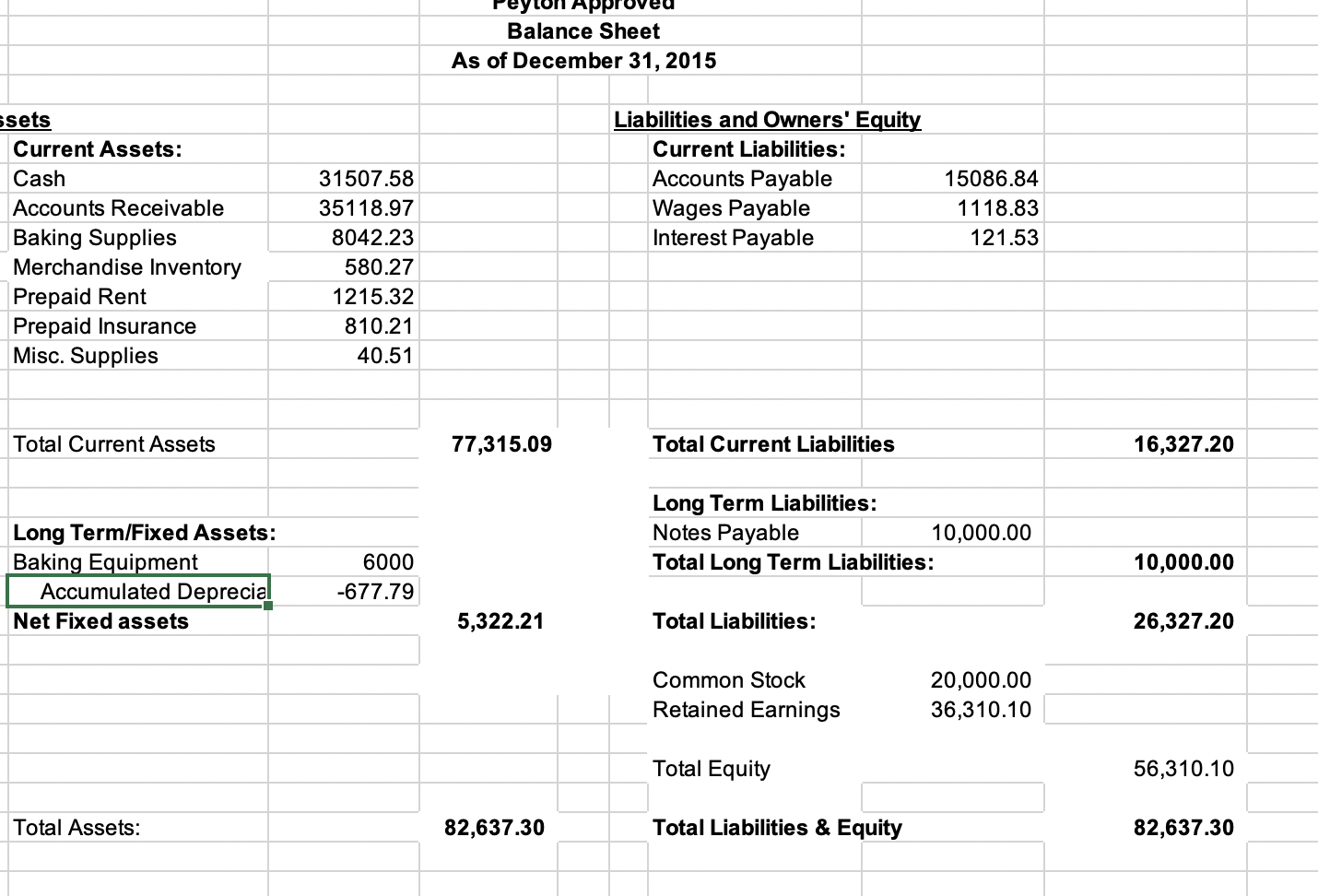
Task: Click the Retained Earnings label
Action: [x=747, y=710]
